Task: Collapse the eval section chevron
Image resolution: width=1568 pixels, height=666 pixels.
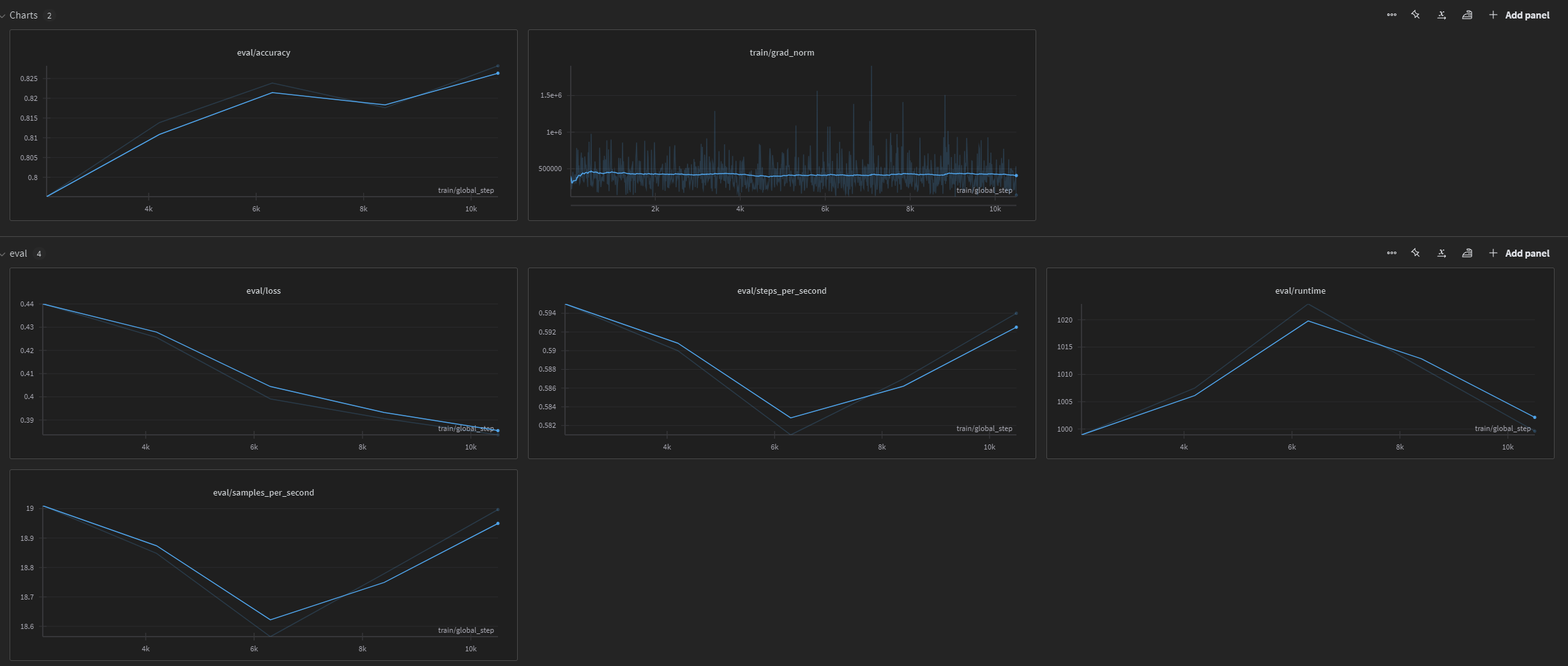Action: click(3, 254)
